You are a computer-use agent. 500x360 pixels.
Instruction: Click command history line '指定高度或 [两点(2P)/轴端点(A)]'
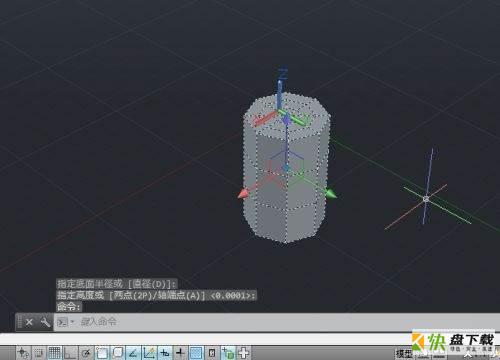point(156,295)
